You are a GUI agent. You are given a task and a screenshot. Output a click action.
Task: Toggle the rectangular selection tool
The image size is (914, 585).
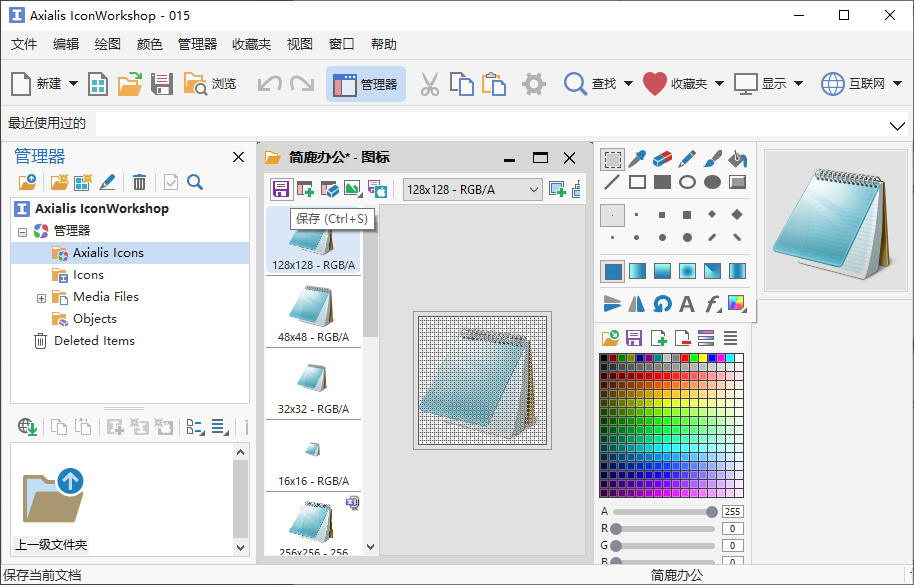pyautogui.click(x=612, y=159)
